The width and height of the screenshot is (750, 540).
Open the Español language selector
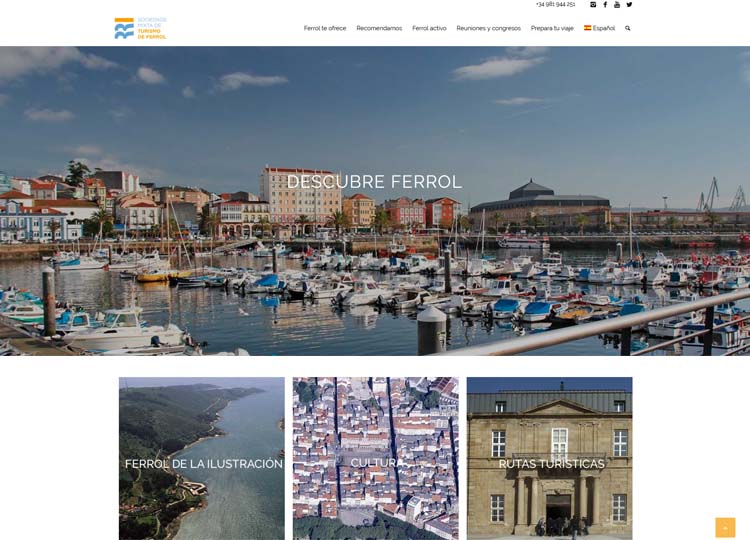coord(599,28)
